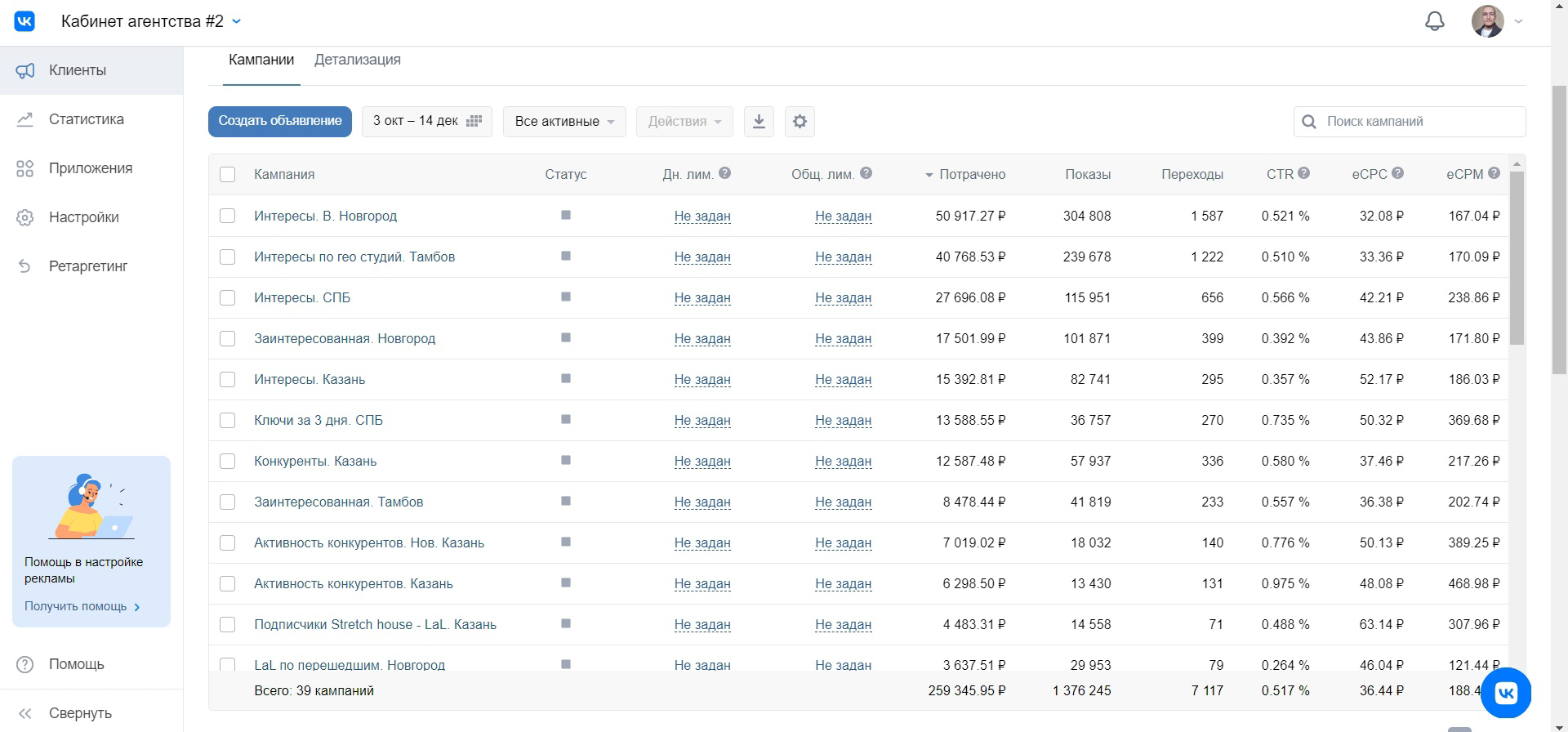Image resolution: width=1568 pixels, height=732 pixels.
Task: Switch to the Детализация tab
Action: (x=358, y=60)
